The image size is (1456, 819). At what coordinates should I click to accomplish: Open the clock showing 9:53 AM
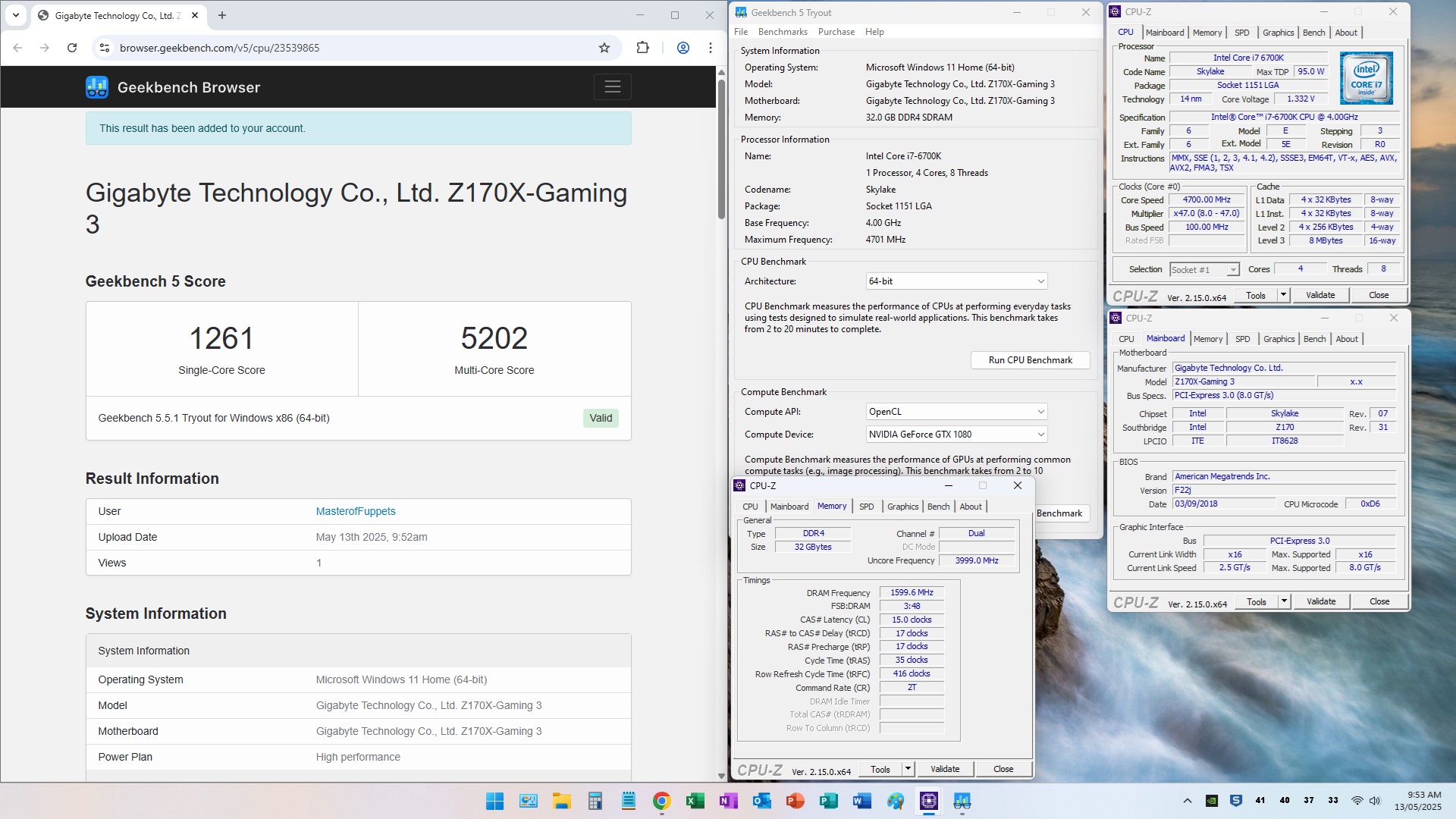point(1418,801)
